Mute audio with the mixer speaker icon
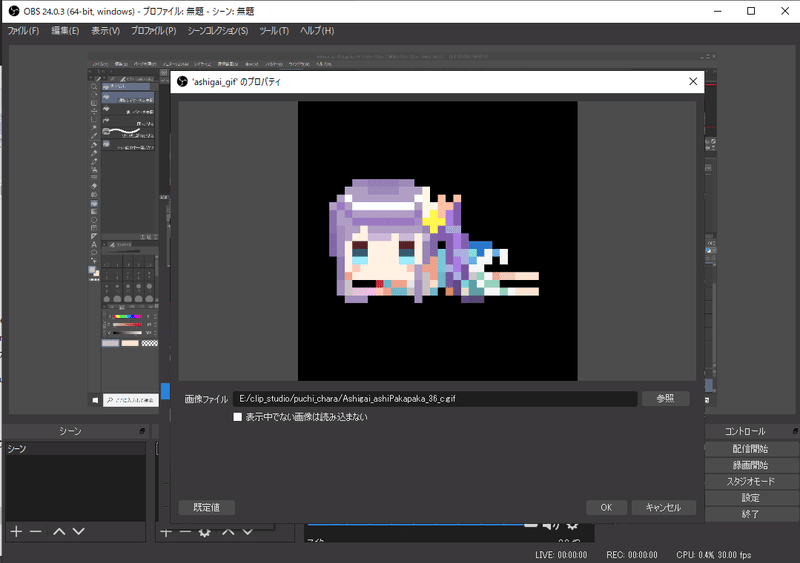 551,526
